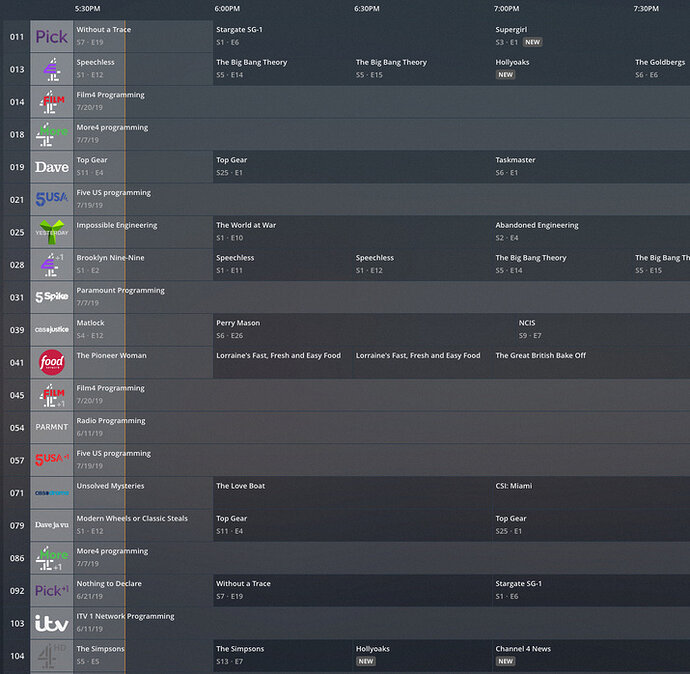The image size is (690, 674).
Task: Open Unsolved Mysteries on channel 071
Action: (x=143, y=492)
